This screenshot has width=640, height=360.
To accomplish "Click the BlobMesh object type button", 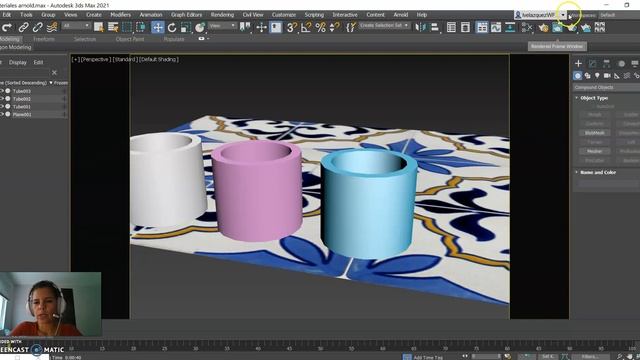I will 594,133.
